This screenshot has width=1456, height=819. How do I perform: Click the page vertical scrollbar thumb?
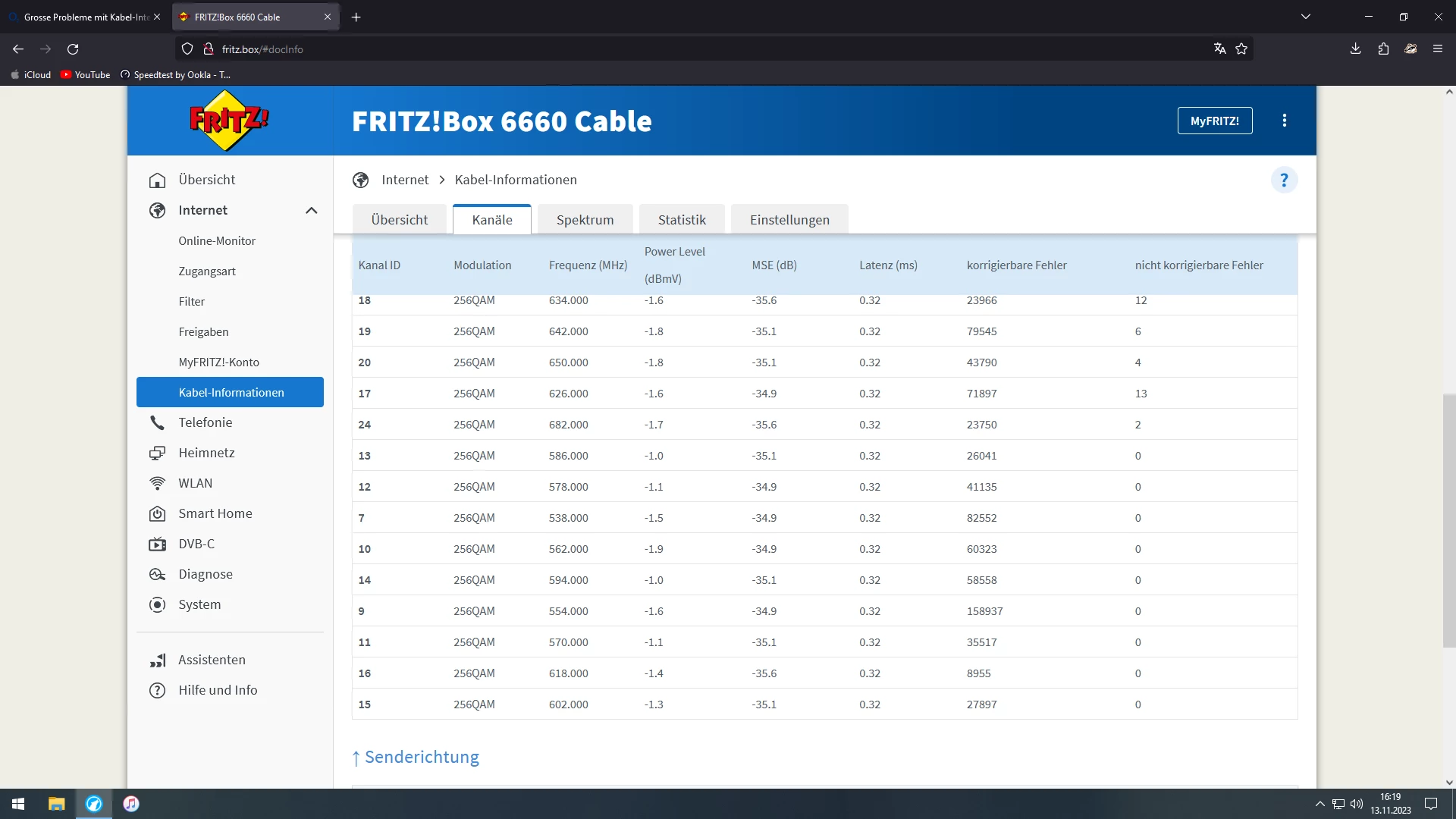click(x=1448, y=520)
